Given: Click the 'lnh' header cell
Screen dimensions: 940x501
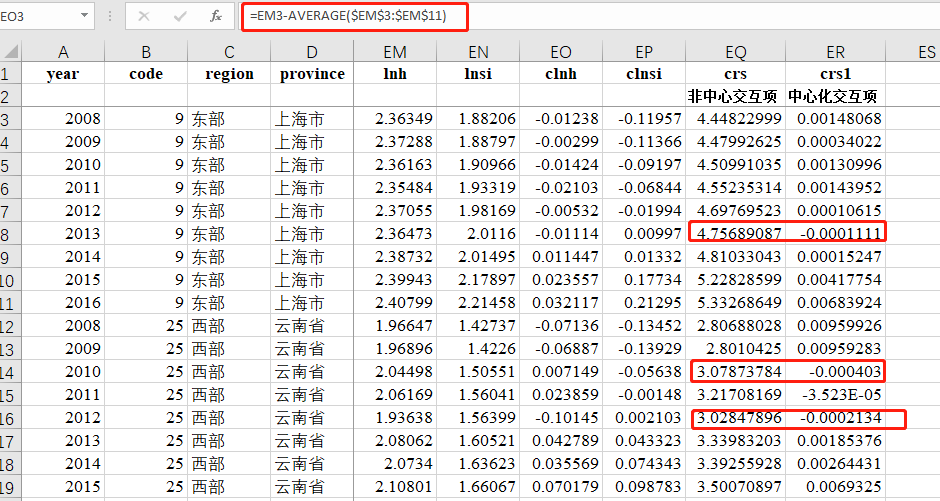Looking at the screenshot, I should [395, 73].
